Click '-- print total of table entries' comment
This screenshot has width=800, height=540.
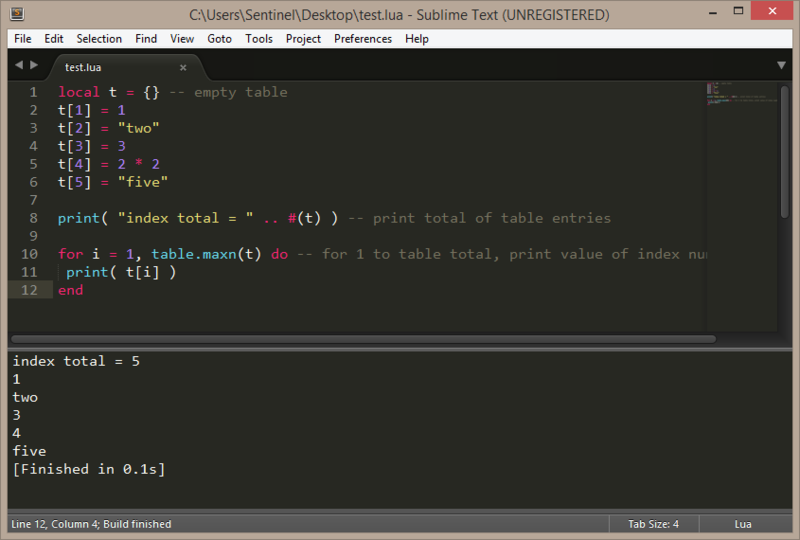coord(480,218)
